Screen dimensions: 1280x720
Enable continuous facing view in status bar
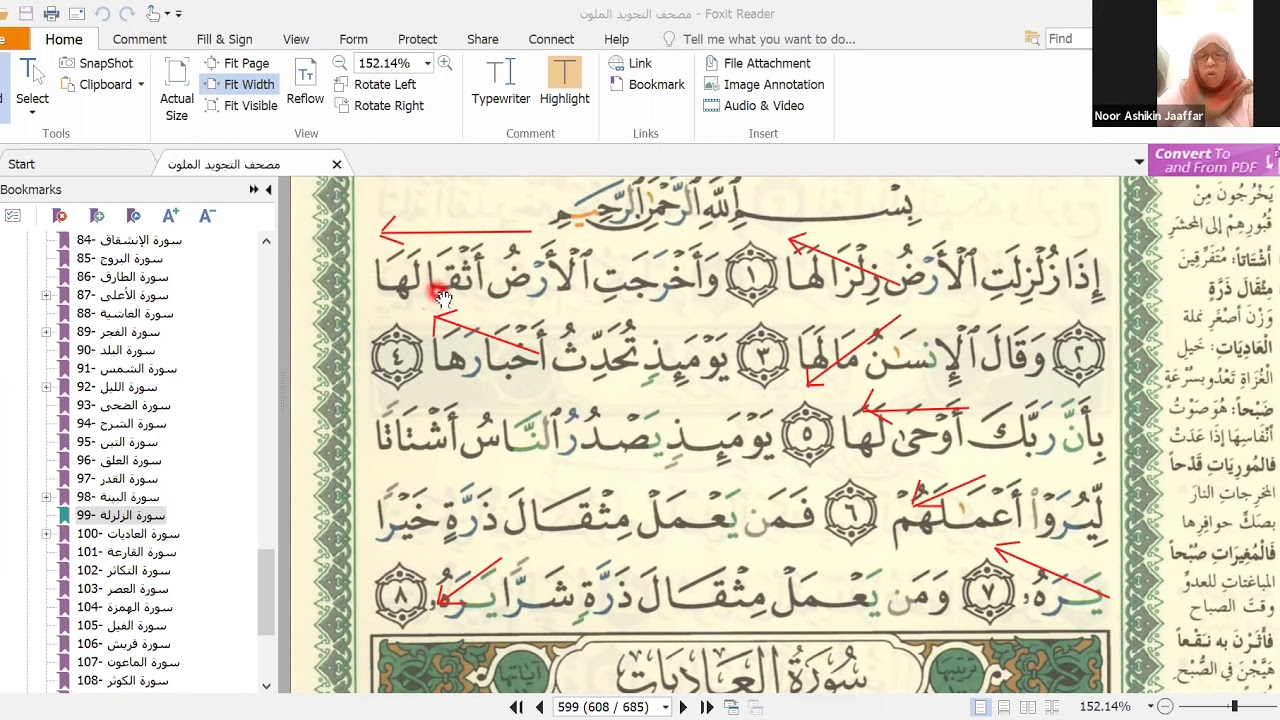click(x=1051, y=707)
